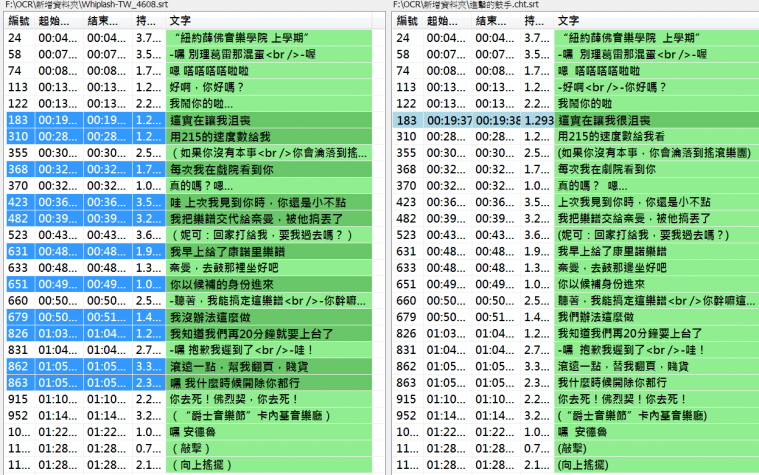This screenshot has height=475, width=759.
Task: Select row 915 你去死 in right list
Action: coord(576,399)
